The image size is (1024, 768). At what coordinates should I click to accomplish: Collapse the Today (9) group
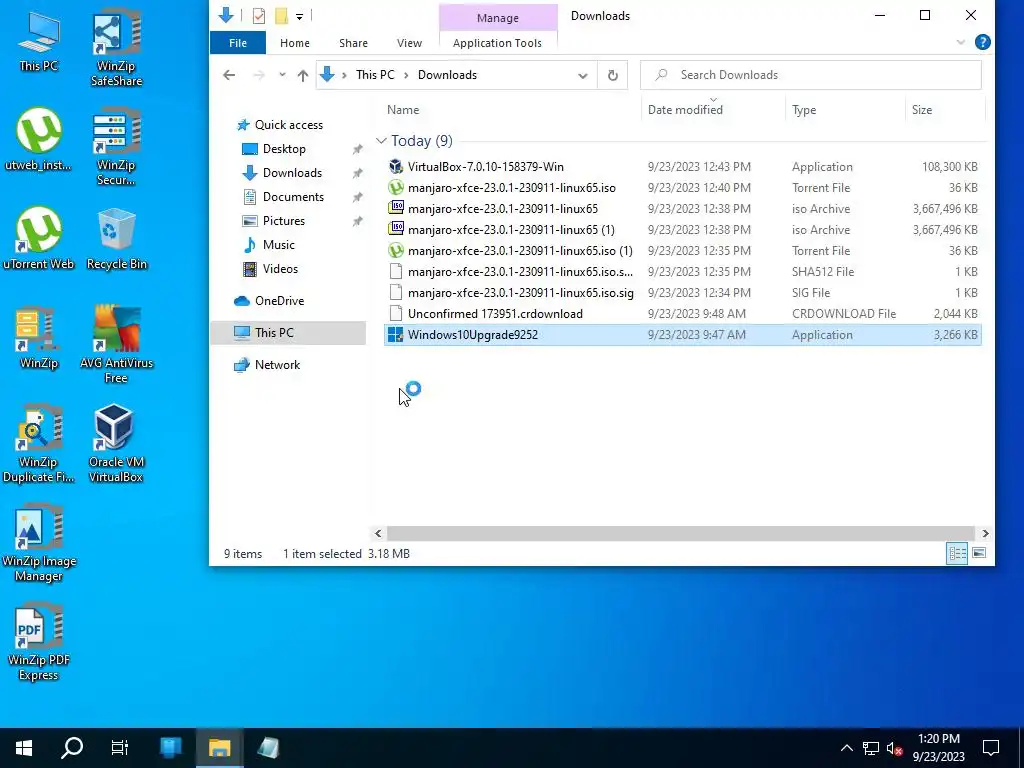point(381,141)
